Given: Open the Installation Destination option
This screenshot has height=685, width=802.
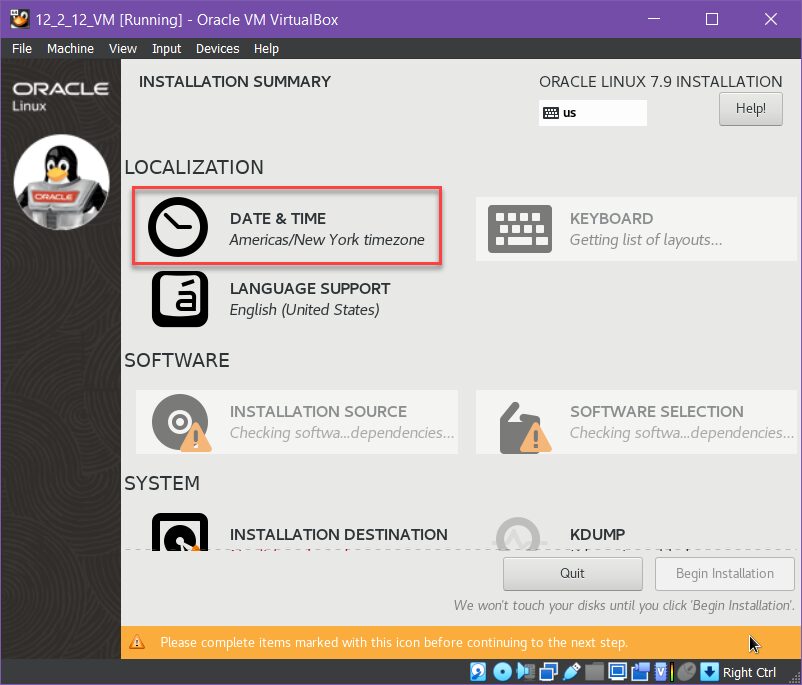Looking at the screenshot, I should click(299, 532).
